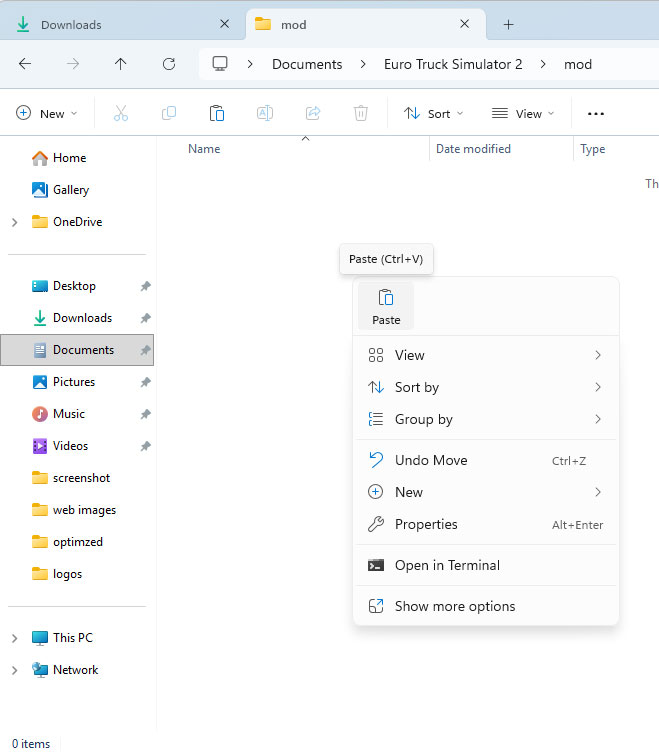Expand chevron before Documents breadcrumb

(x=250, y=64)
